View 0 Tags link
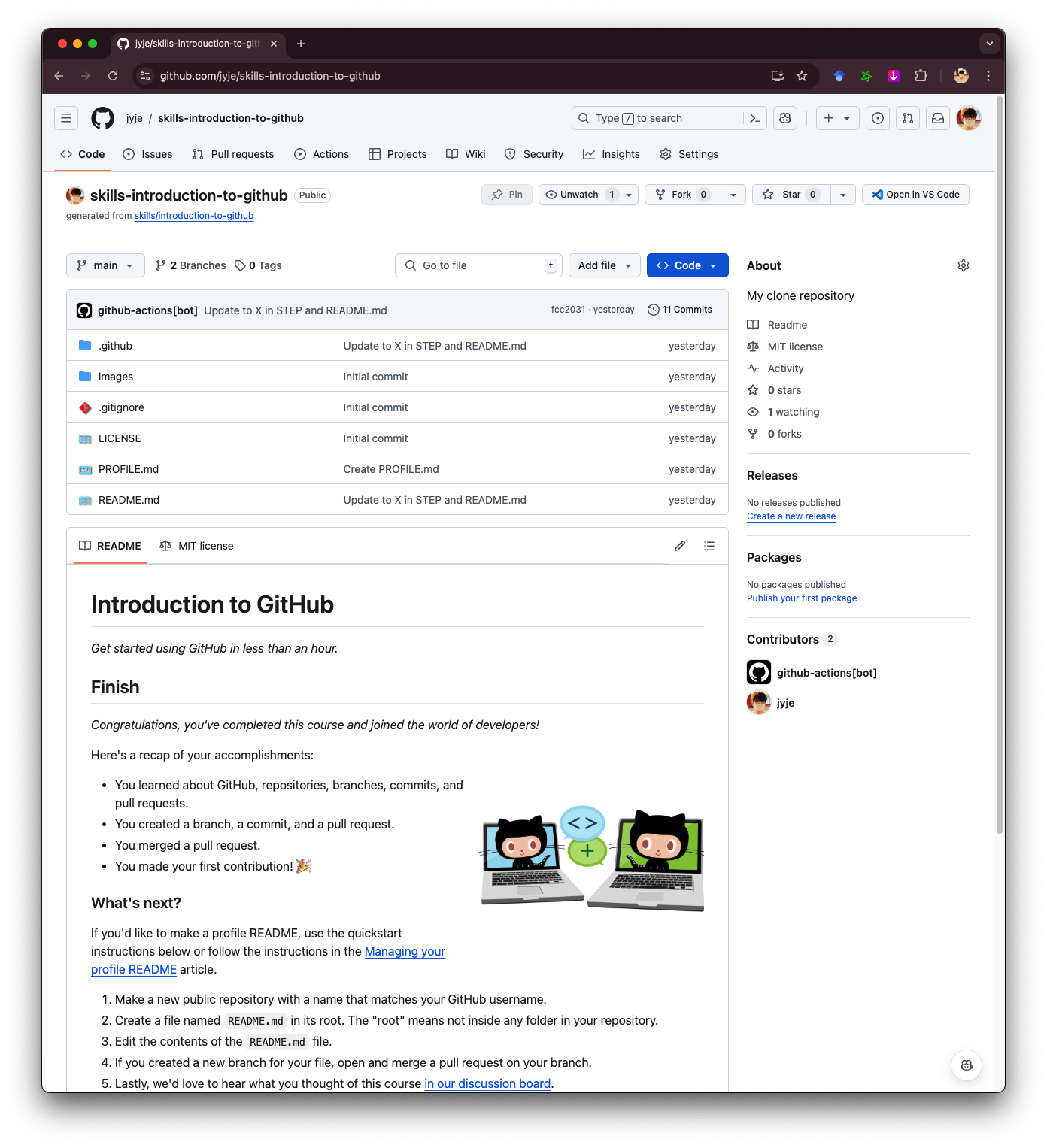1047x1148 pixels. (258, 265)
